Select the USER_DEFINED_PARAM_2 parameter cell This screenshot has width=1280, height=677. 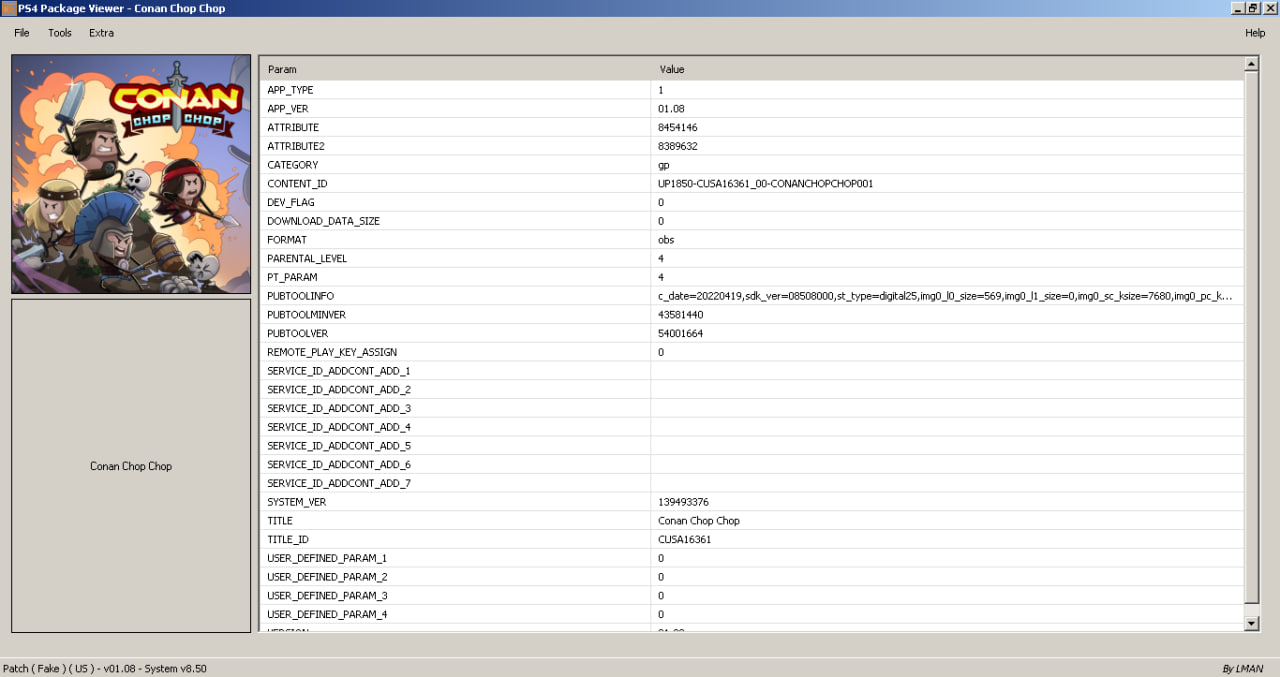pyautogui.click(x=455, y=577)
